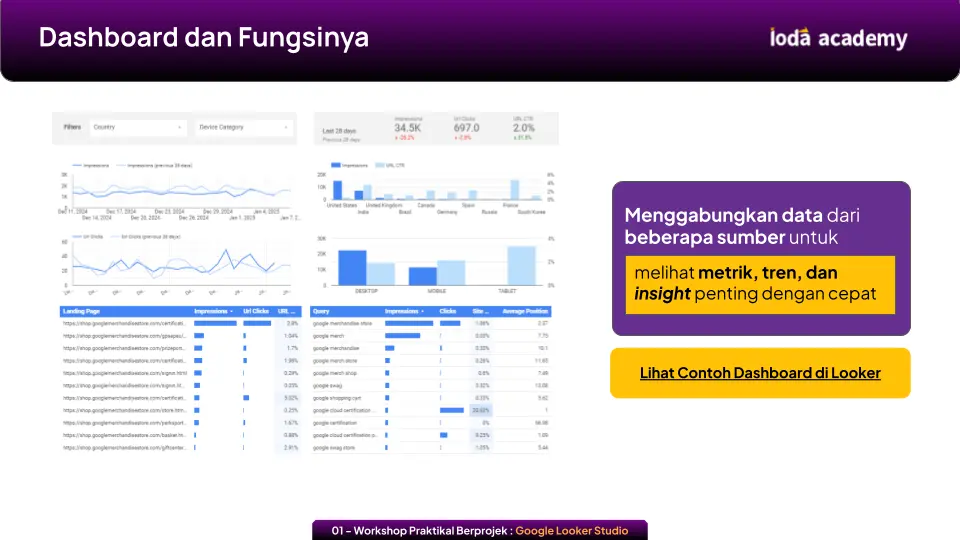The image size is (960, 540).
Task: Click the light blue TABLET bar
Action: (521, 265)
